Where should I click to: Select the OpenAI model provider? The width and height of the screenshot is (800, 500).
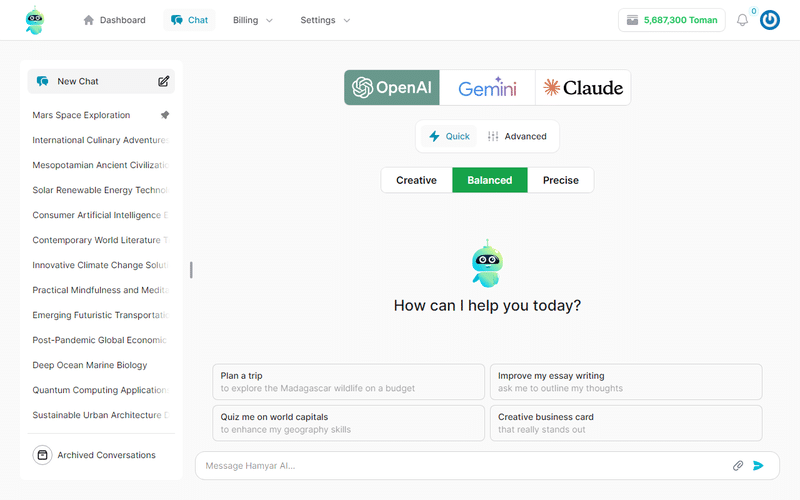click(392, 88)
